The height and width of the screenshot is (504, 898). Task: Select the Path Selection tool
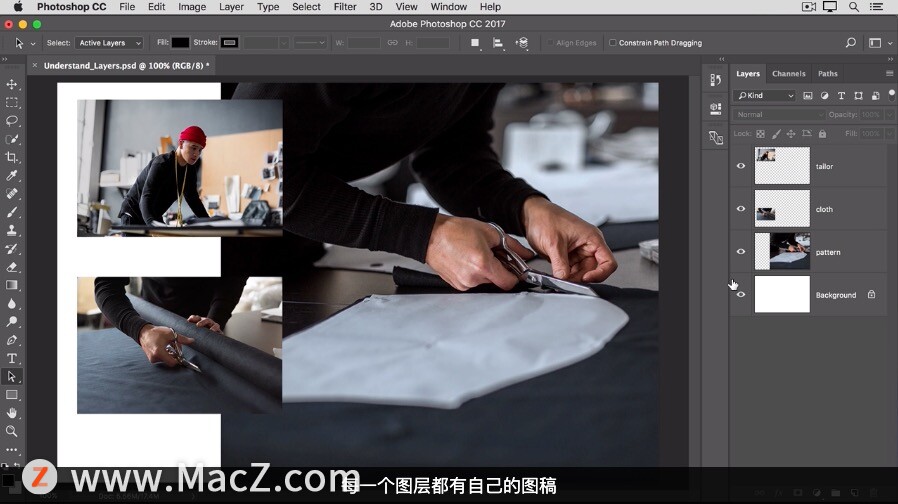[x=11, y=376]
